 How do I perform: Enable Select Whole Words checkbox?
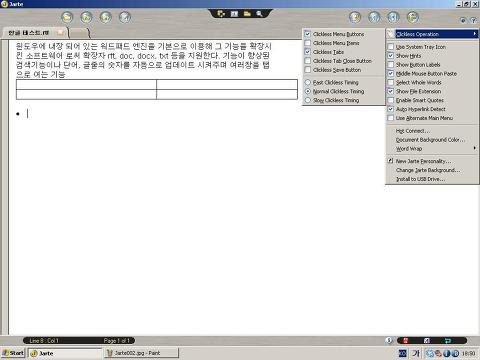pyautogui.click(x=391, y=82)
